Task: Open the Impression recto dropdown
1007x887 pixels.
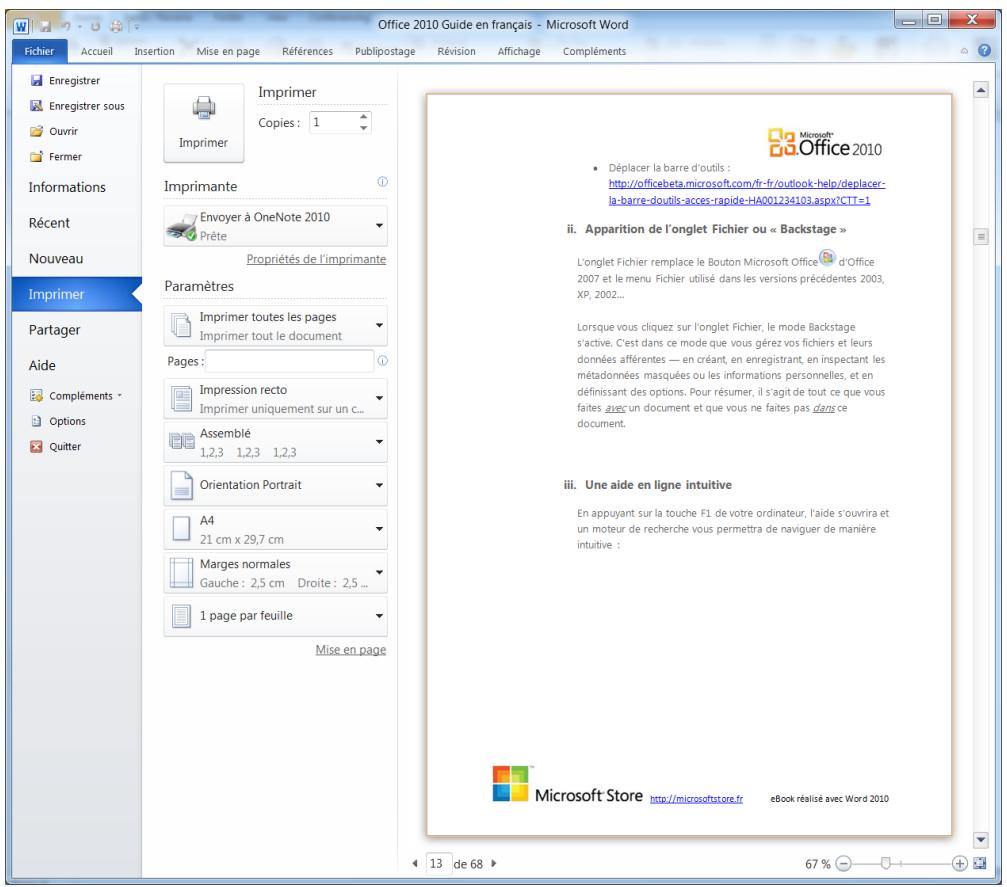Action: pyautogui.click(x=276, y=399)
